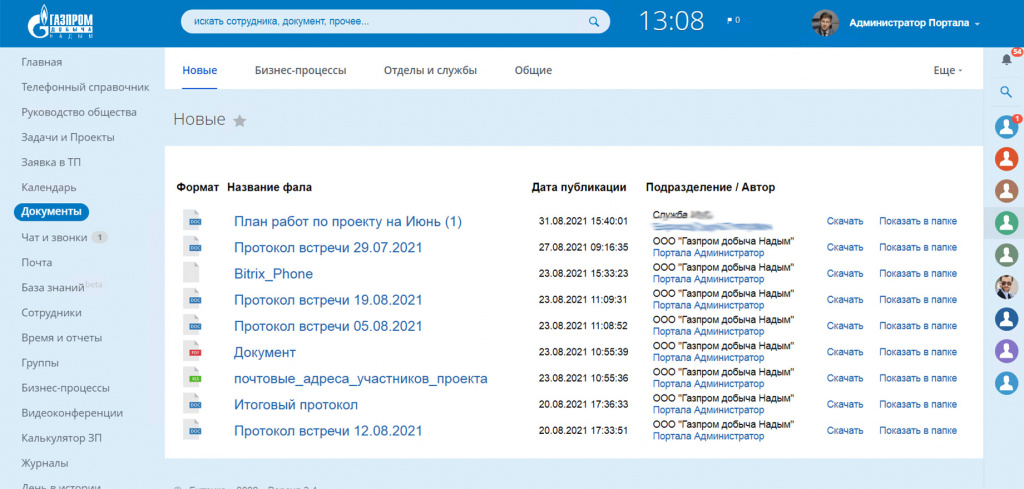Expand the Администратор Портала user menu

[x=914, y=23]
